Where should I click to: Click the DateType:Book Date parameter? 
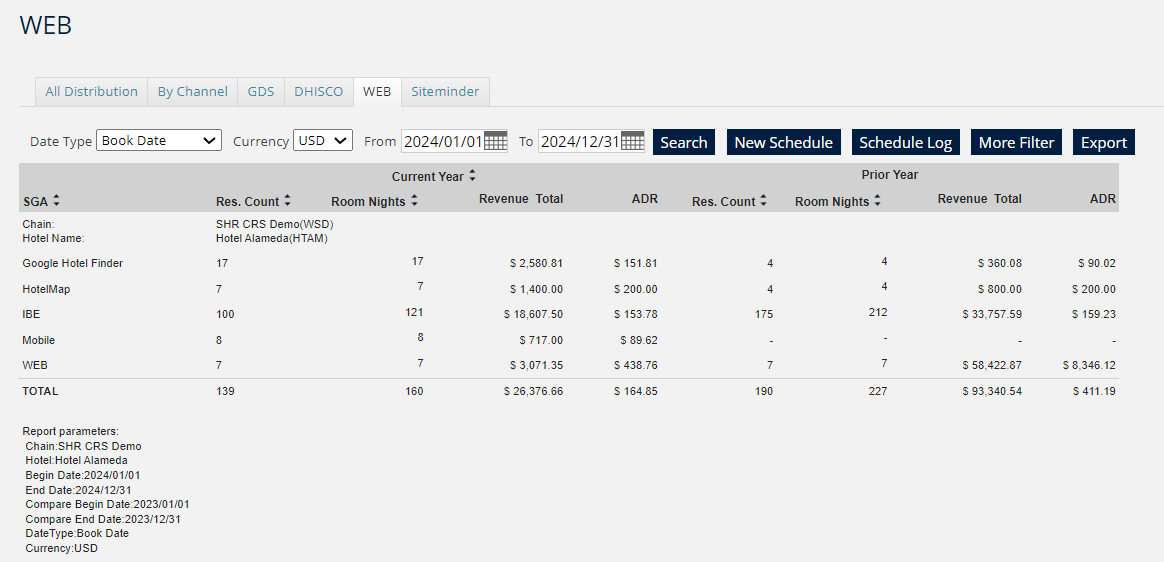tap(76, 533)
